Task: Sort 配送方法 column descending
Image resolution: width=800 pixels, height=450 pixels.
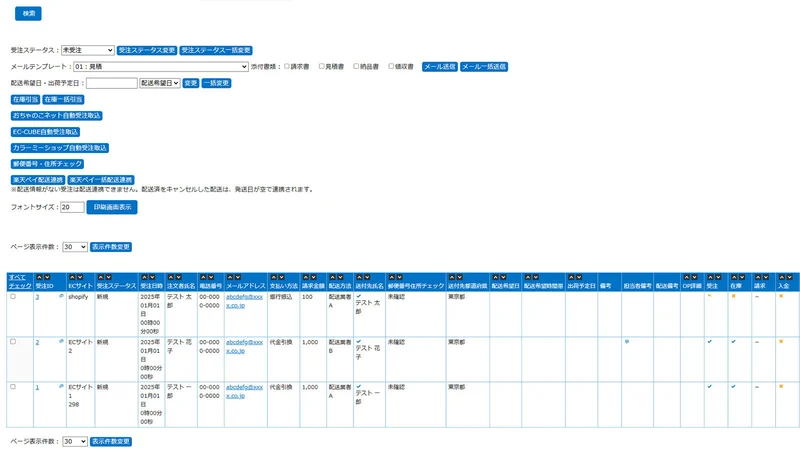Action: pyautogui.click(x=340, y=277)
